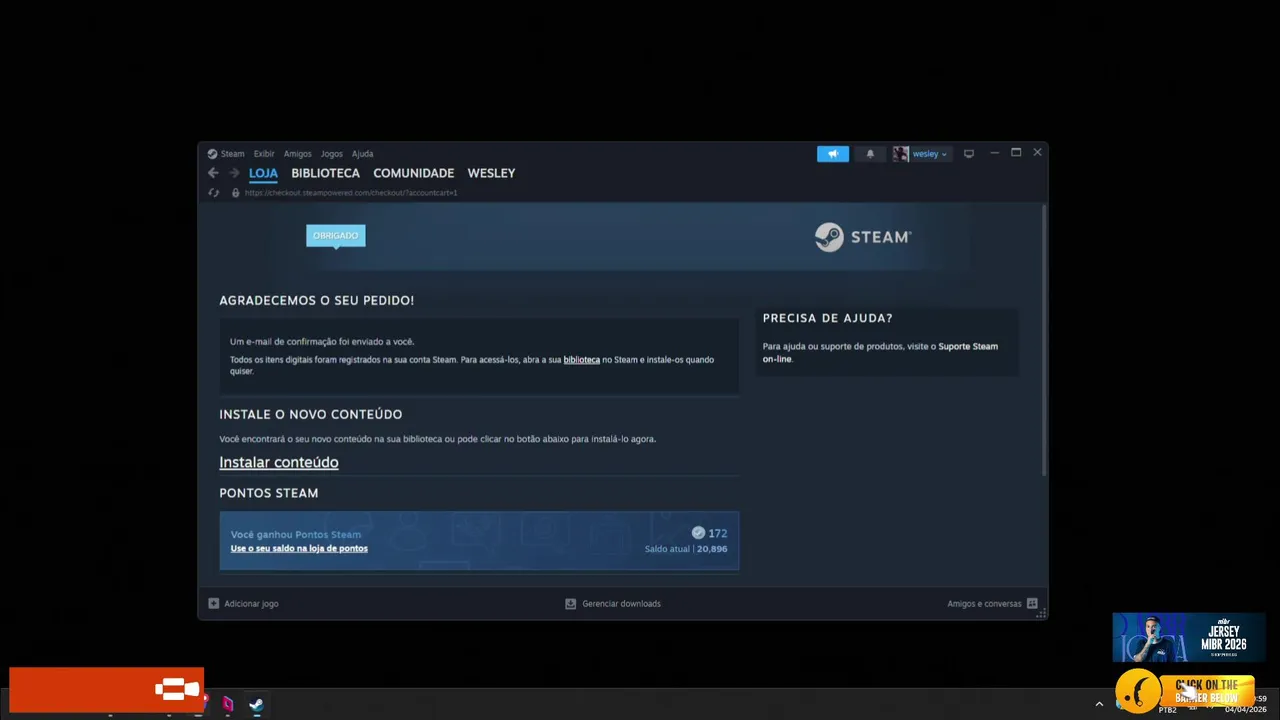Image resolution: width=1280 pixels, height=720 pixels.
Task: Reload the checkout page
Action: [x=214, y=193]
